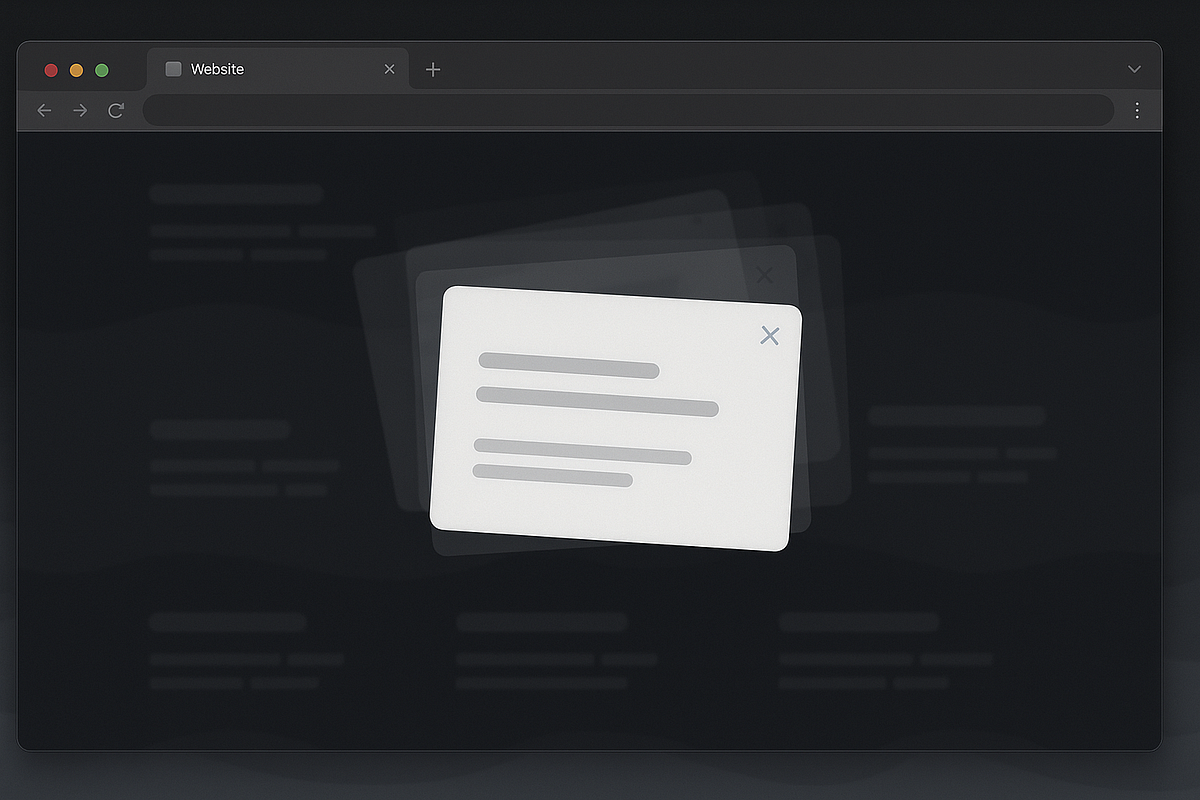Click the browser back arrow
This screenshot has width=1200, height=800.
pos(44,110)
